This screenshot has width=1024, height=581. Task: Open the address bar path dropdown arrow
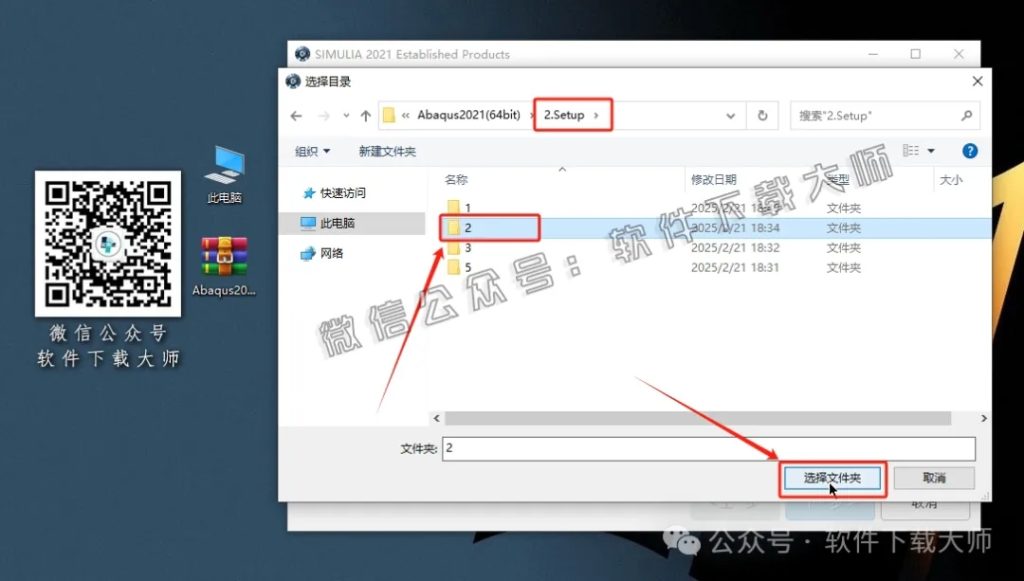click(x=732, y=115)
